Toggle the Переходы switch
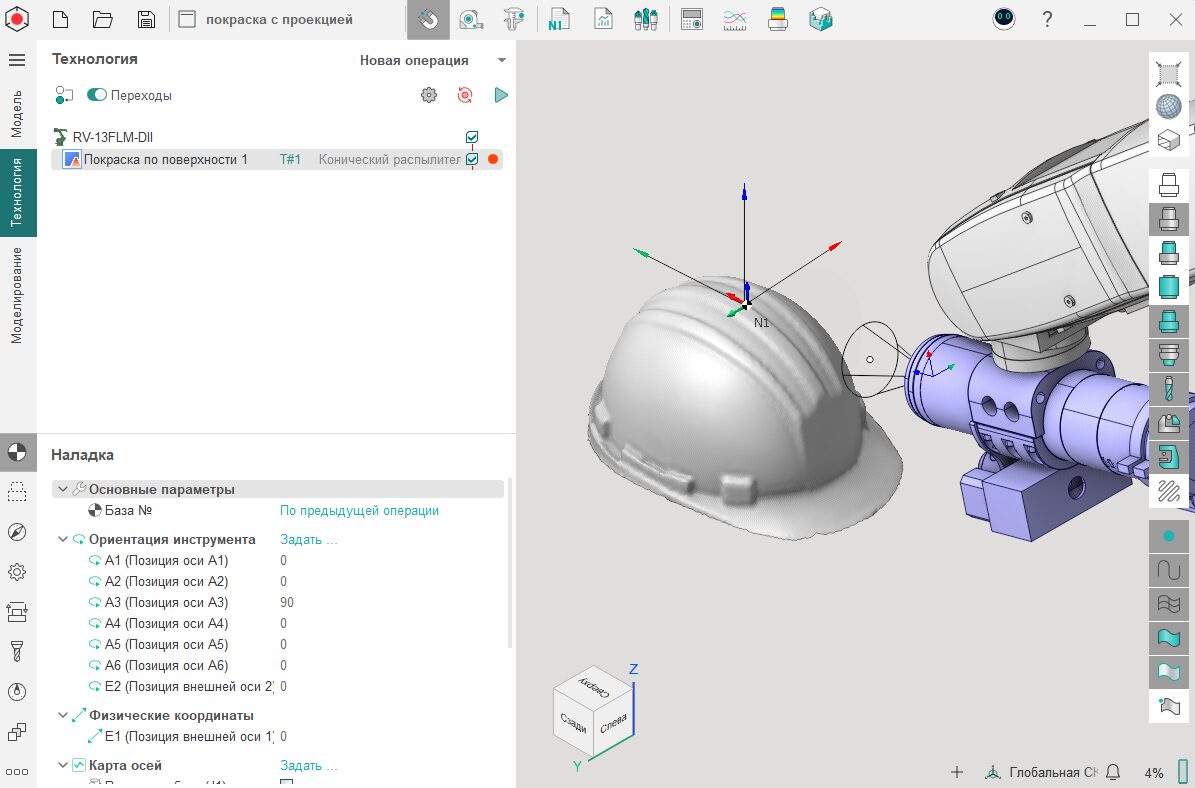The height and width of the screenshot is (788, 1195). click(x=97, y=95)
